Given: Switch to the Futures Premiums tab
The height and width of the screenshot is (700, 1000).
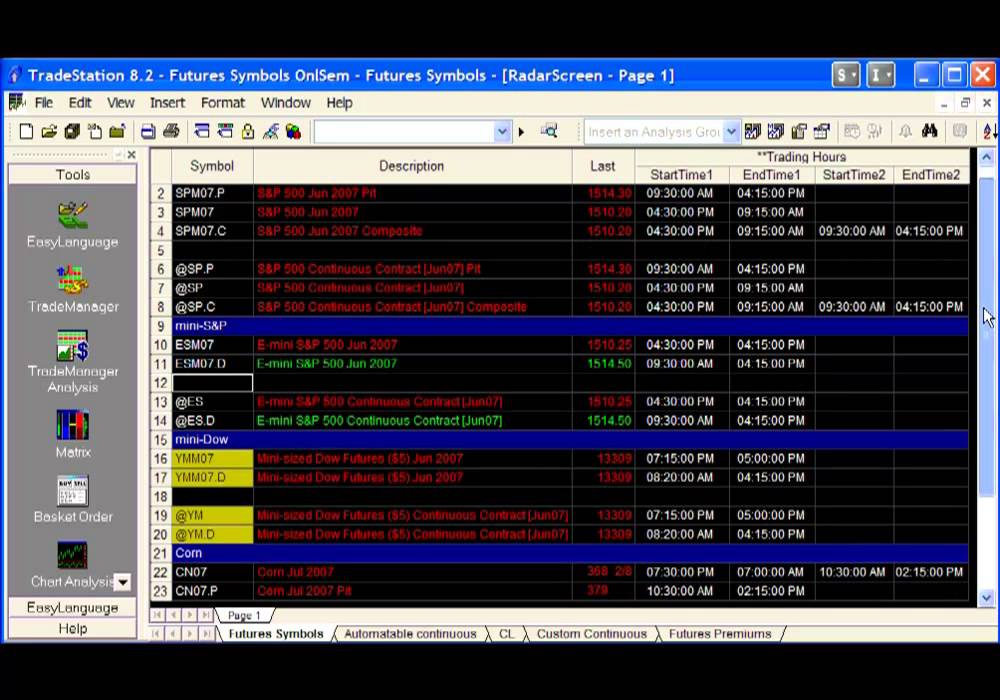Looking at the screenshot, I should [x=720, y=634].
